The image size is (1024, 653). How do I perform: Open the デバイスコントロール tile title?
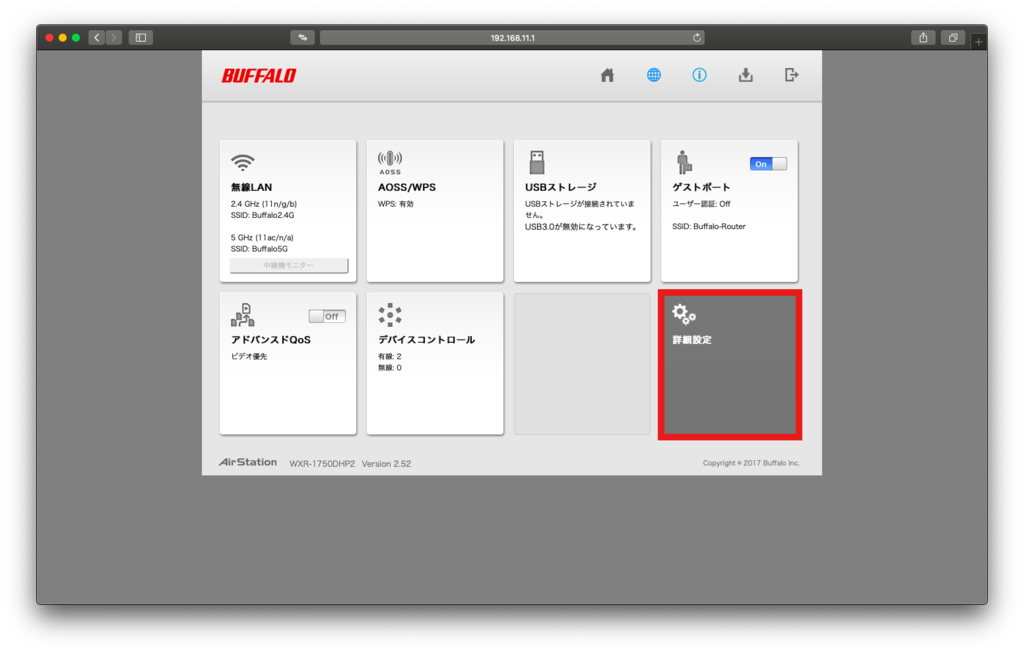tap(426, 340)
